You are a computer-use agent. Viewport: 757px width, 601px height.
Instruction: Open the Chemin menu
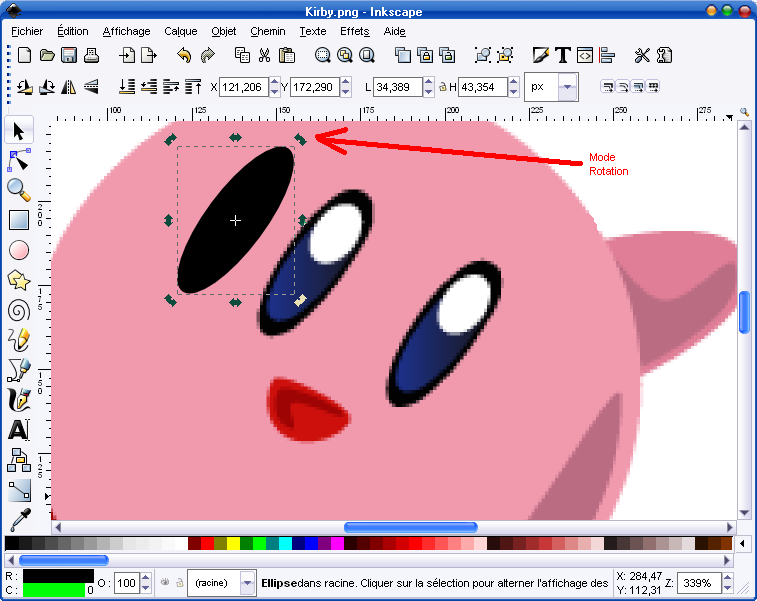[267, 31]
